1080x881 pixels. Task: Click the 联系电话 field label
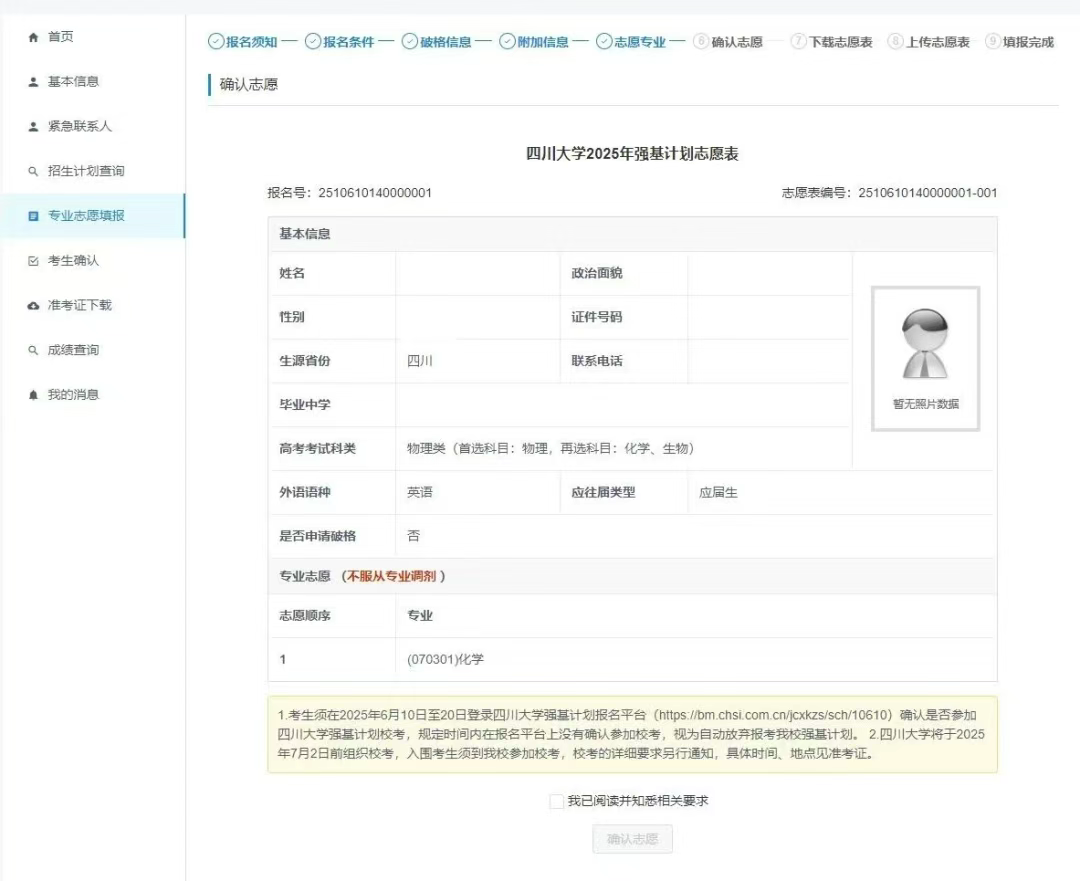(597, 361)
